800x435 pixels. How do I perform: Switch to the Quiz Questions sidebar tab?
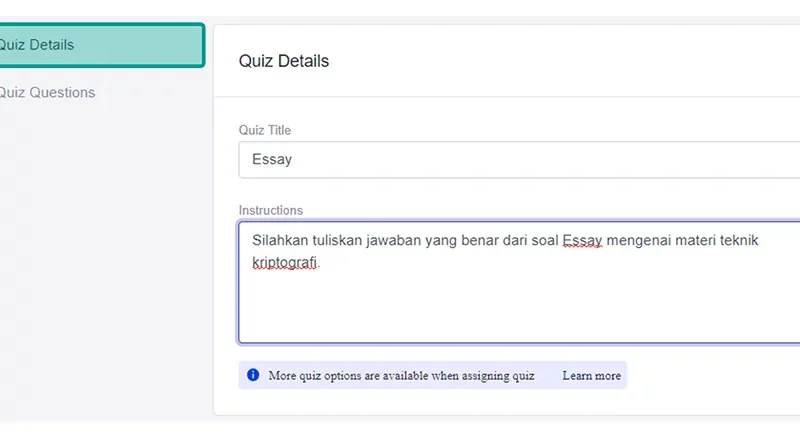47,92
